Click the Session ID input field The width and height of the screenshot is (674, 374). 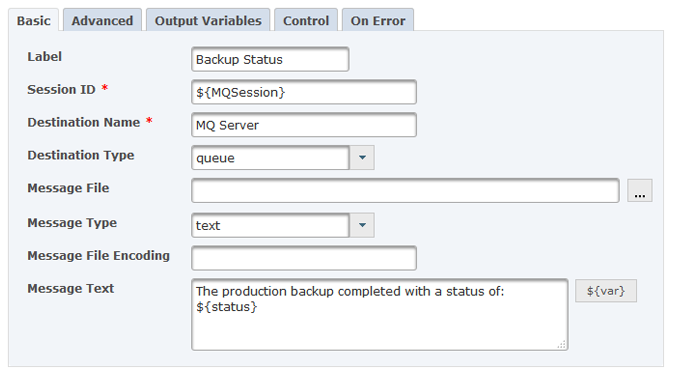304,92
